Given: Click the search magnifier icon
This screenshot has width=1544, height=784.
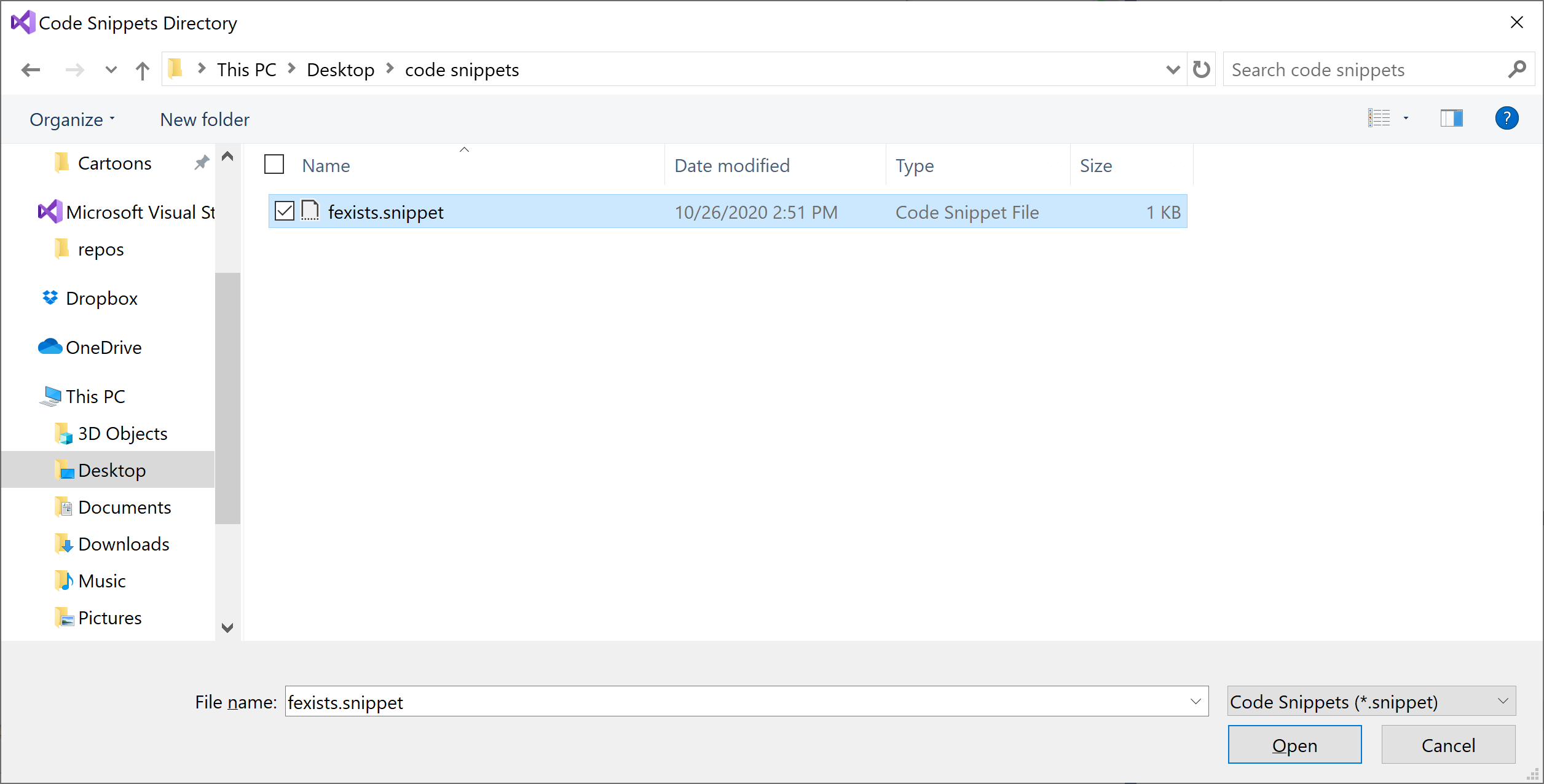Looking at the screenshot, I should coord(1516,69).
